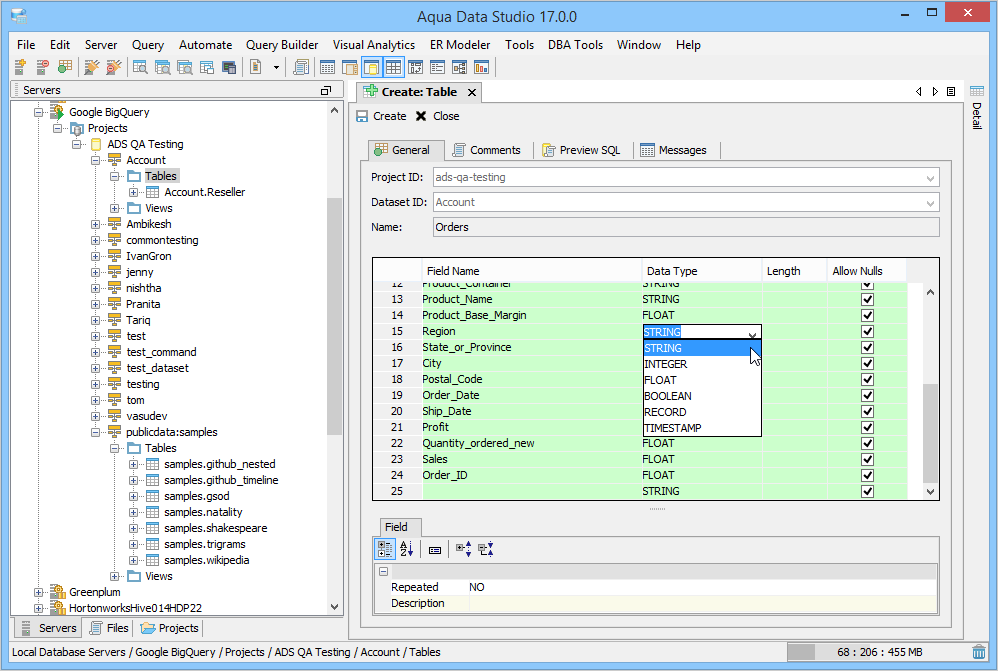The image size is (998, 671).
Task: Click the bar chart Visual Analytics toolbar icon
Action: pyautogui.click(x=482, y=67)
